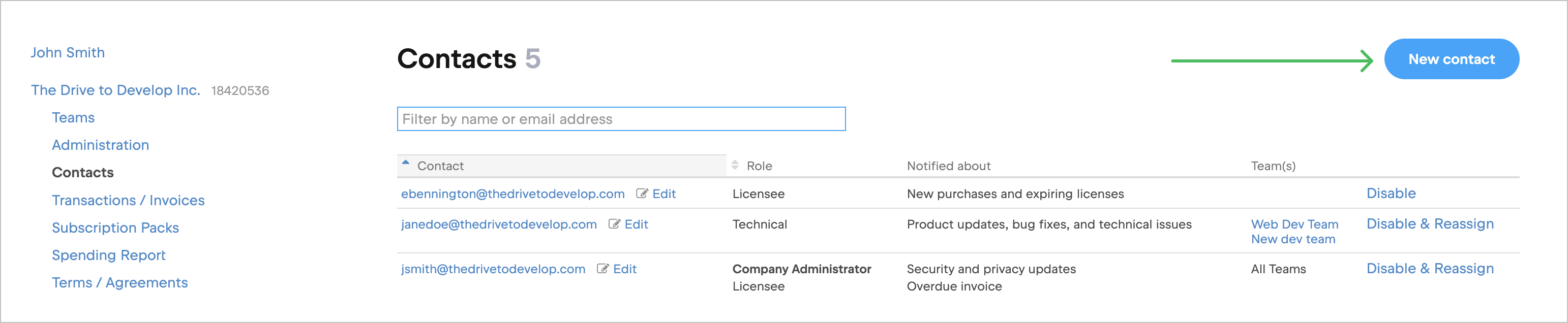This screenshot has width=1568, height=323.
Task: Sort the table by Role column arrows
Action: tap(735, 166)
